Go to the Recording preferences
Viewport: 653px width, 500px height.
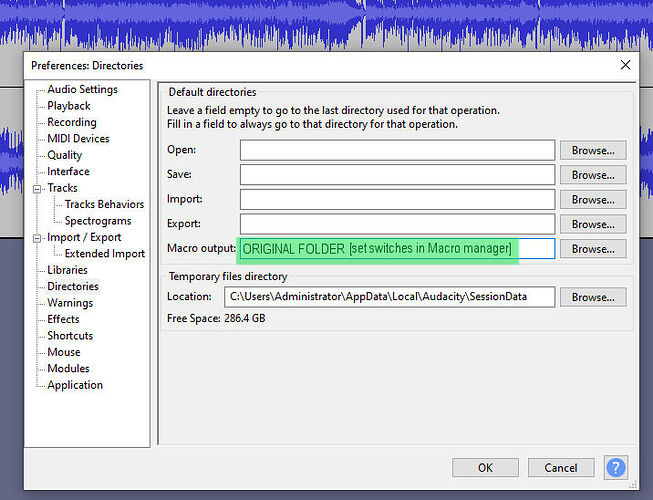tap(72, 122)
